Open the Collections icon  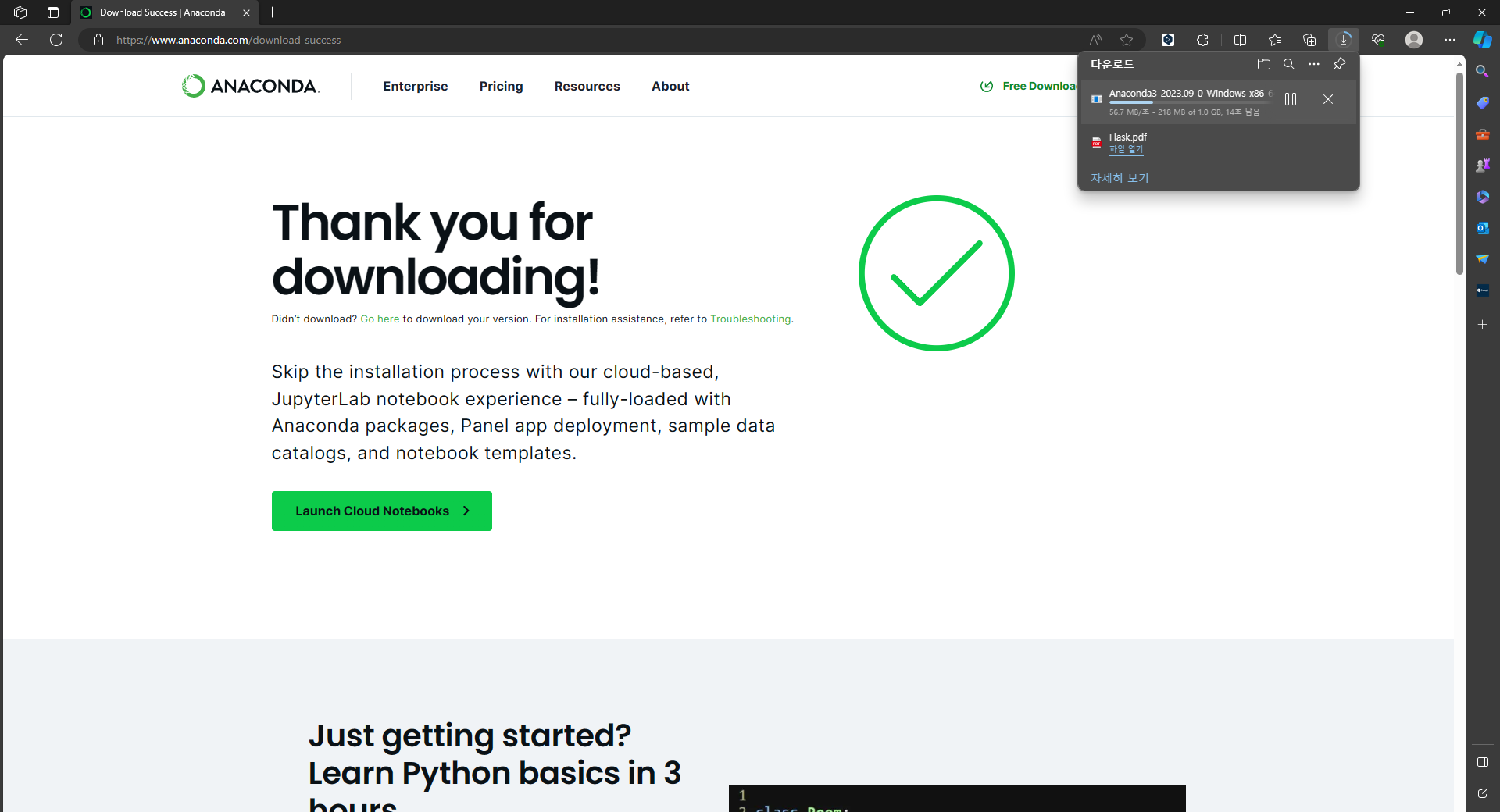coord(1309,40)
